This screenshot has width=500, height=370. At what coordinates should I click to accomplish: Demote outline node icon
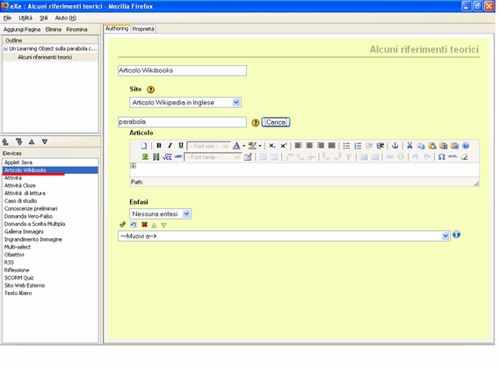point(19,142)
